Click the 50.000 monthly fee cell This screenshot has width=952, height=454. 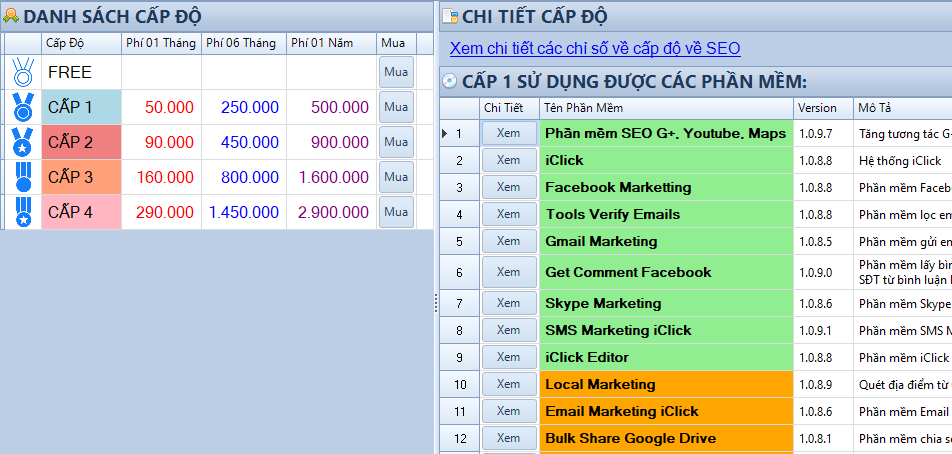(x=162, y=107)
